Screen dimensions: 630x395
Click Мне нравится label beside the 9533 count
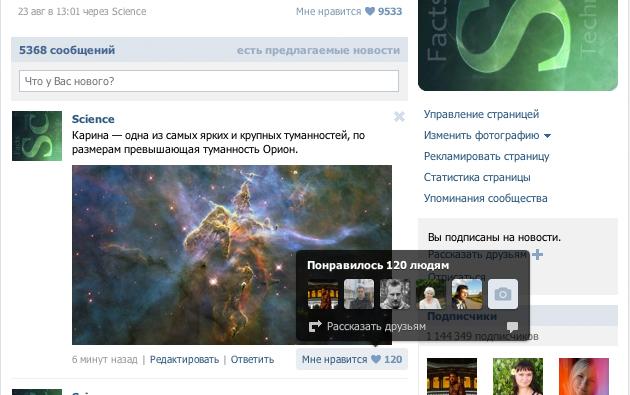329,12
